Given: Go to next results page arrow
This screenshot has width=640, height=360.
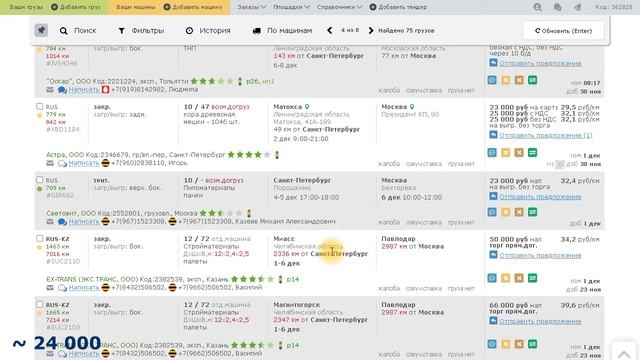Looking at the screenshot, I should [x=371, y=30].
